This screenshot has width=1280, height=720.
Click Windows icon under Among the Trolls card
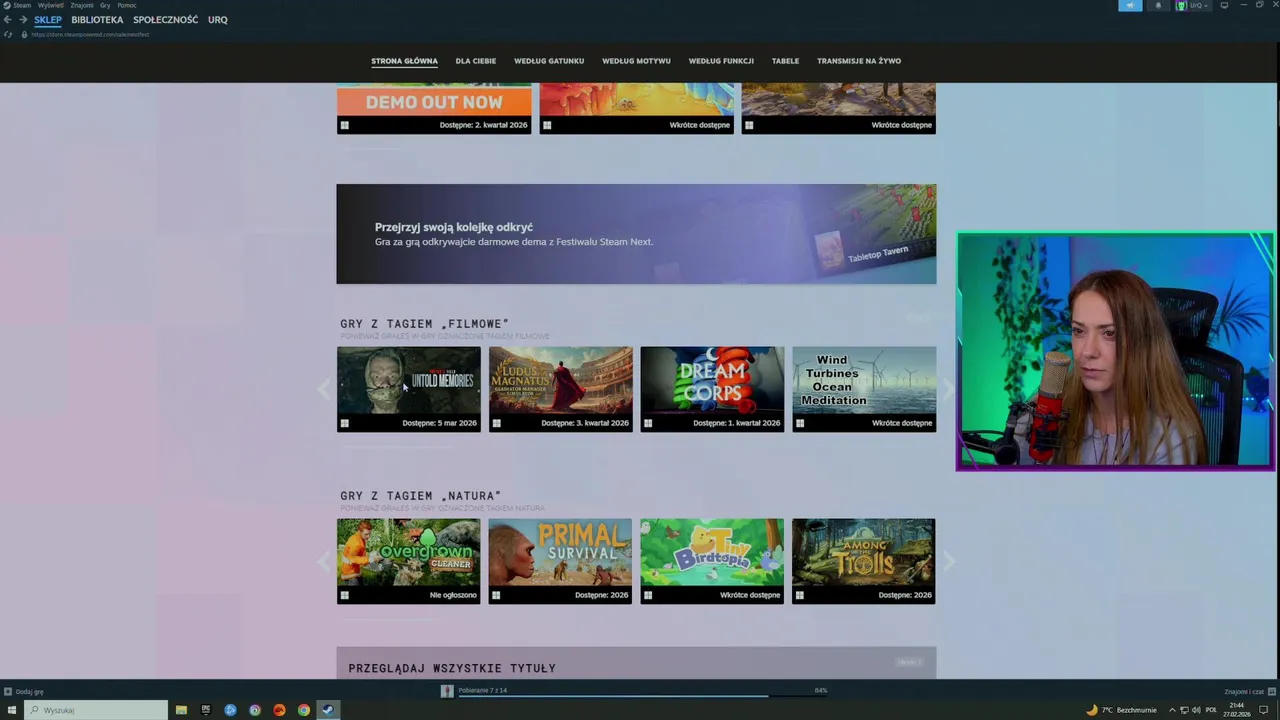click(x=799, y=595)
